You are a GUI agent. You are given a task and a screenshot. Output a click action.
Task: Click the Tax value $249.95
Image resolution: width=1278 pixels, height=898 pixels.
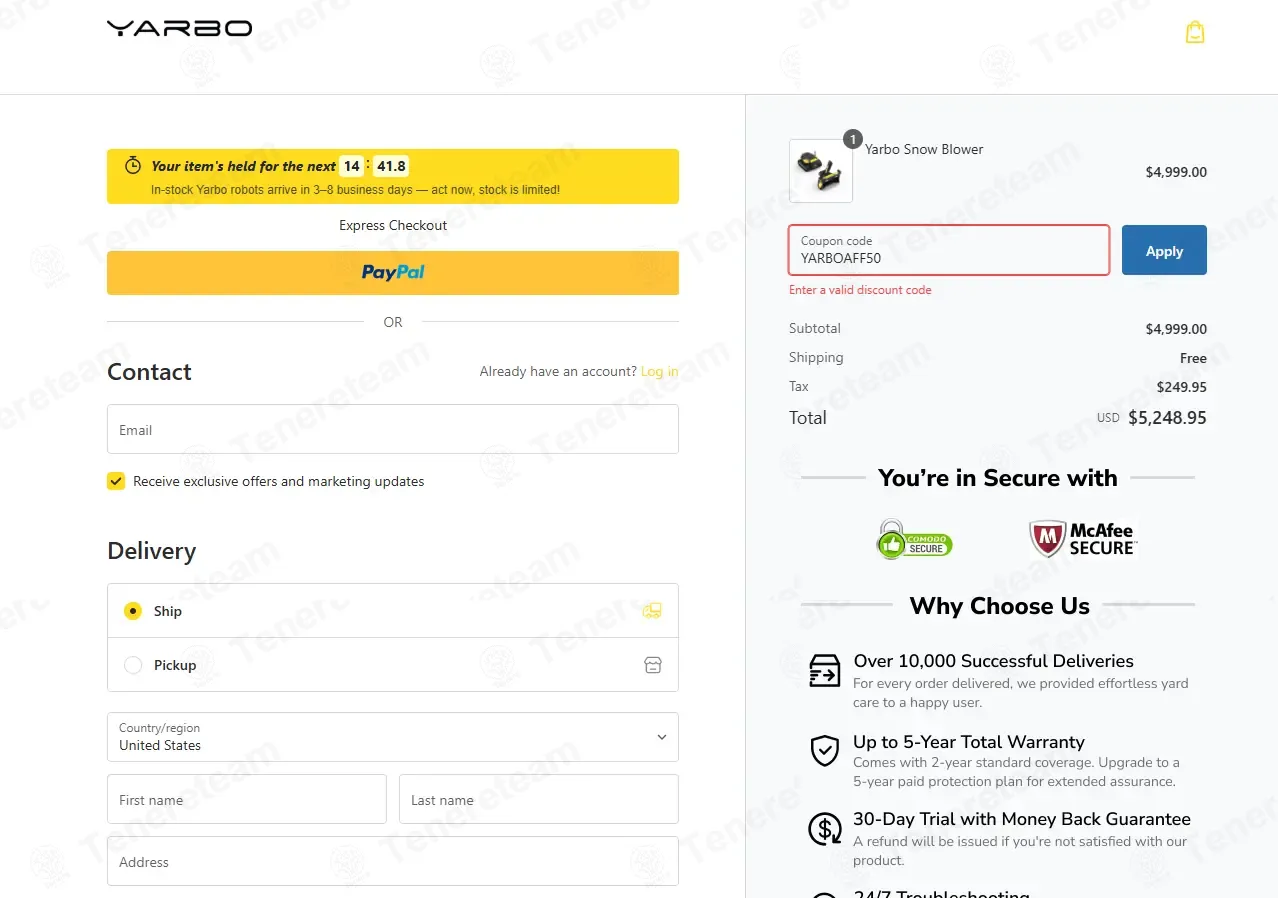1182,387
